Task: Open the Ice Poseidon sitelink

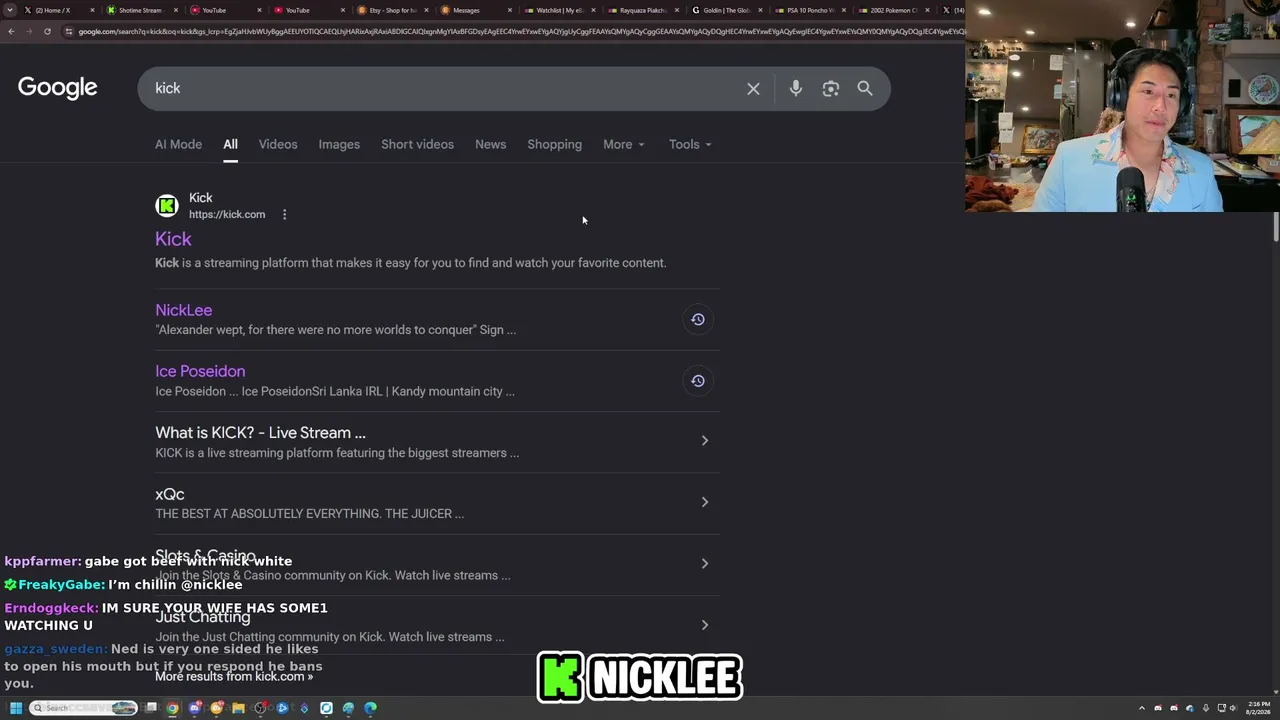Action: pyautogui.click(x=200, y=371)
